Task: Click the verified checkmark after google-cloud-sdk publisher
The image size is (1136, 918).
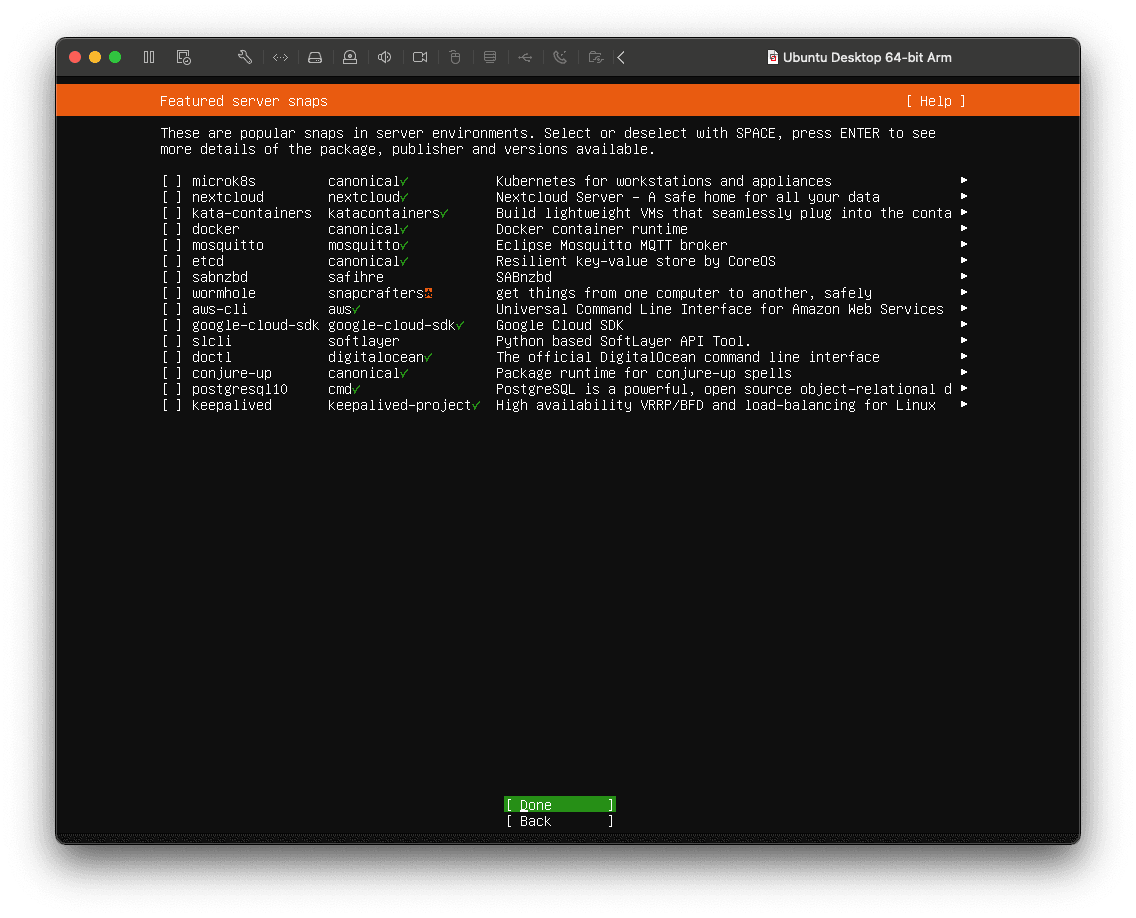Action: (x=460, y=325)
